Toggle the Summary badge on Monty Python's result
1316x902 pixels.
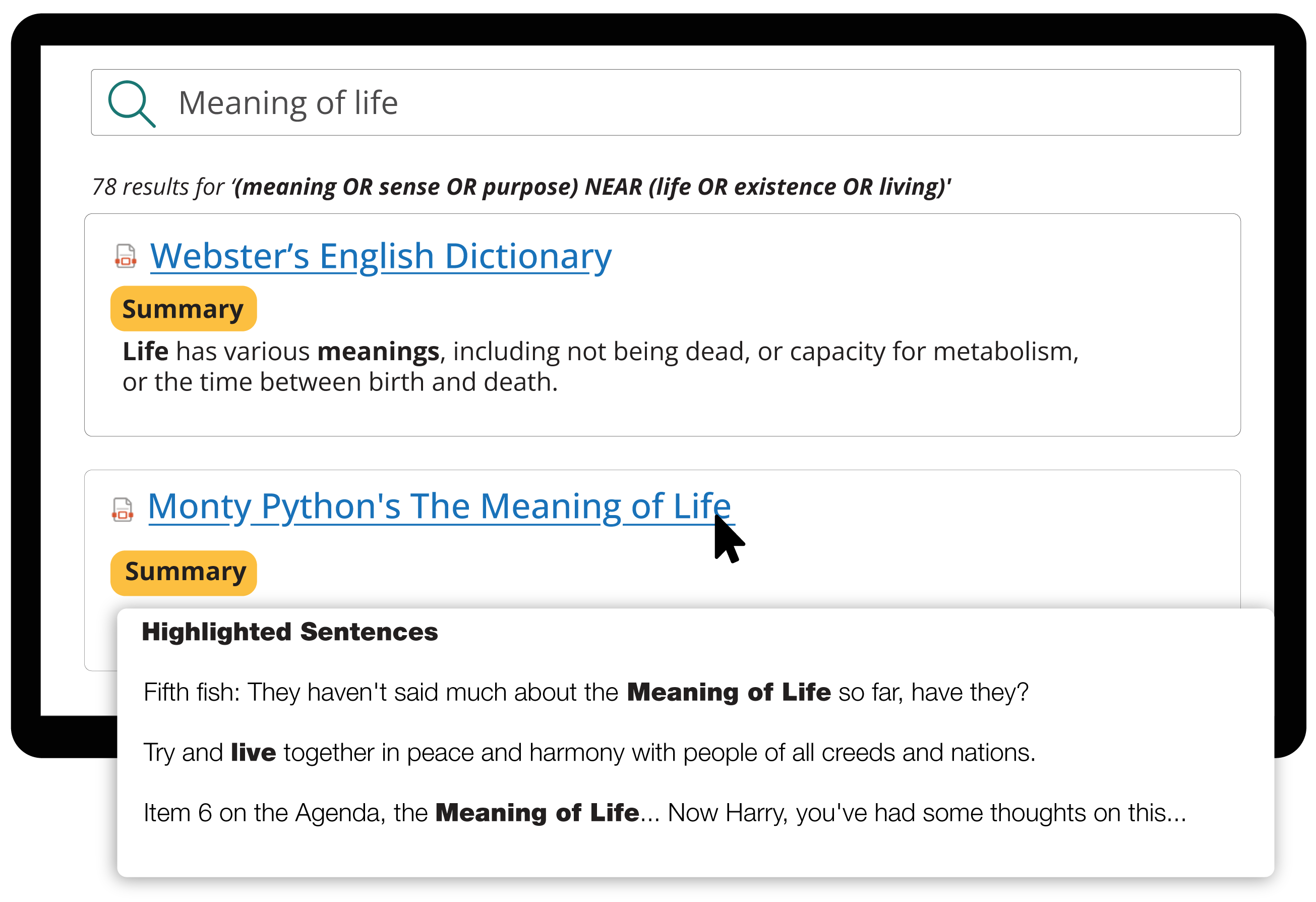[x=184, y=572]
